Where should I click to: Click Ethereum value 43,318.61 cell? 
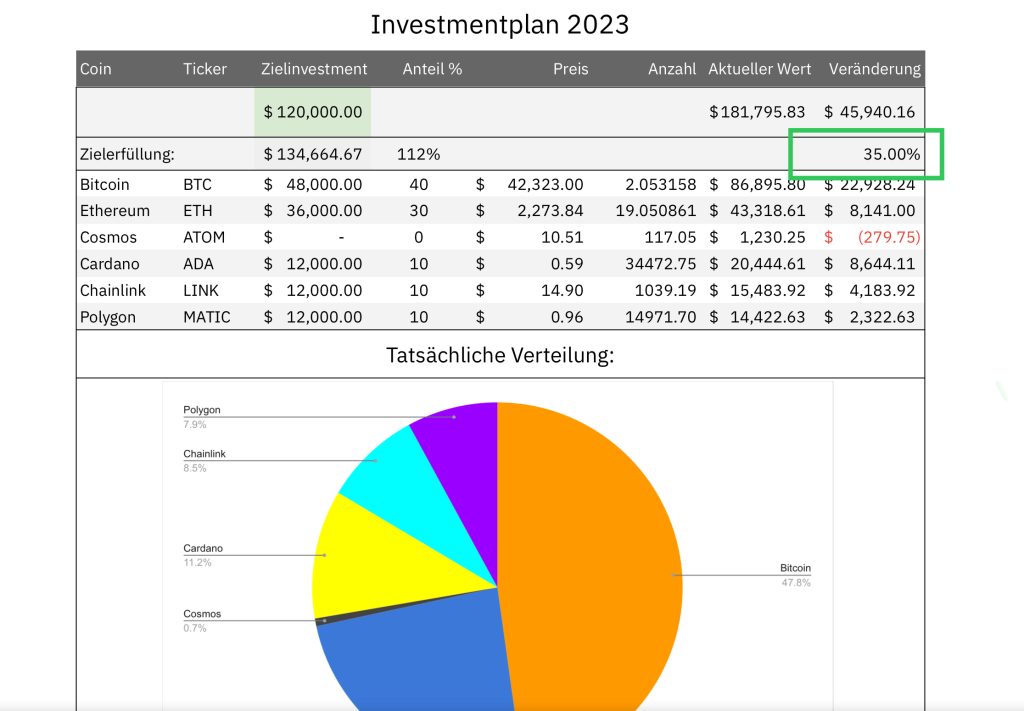point(758,210)
